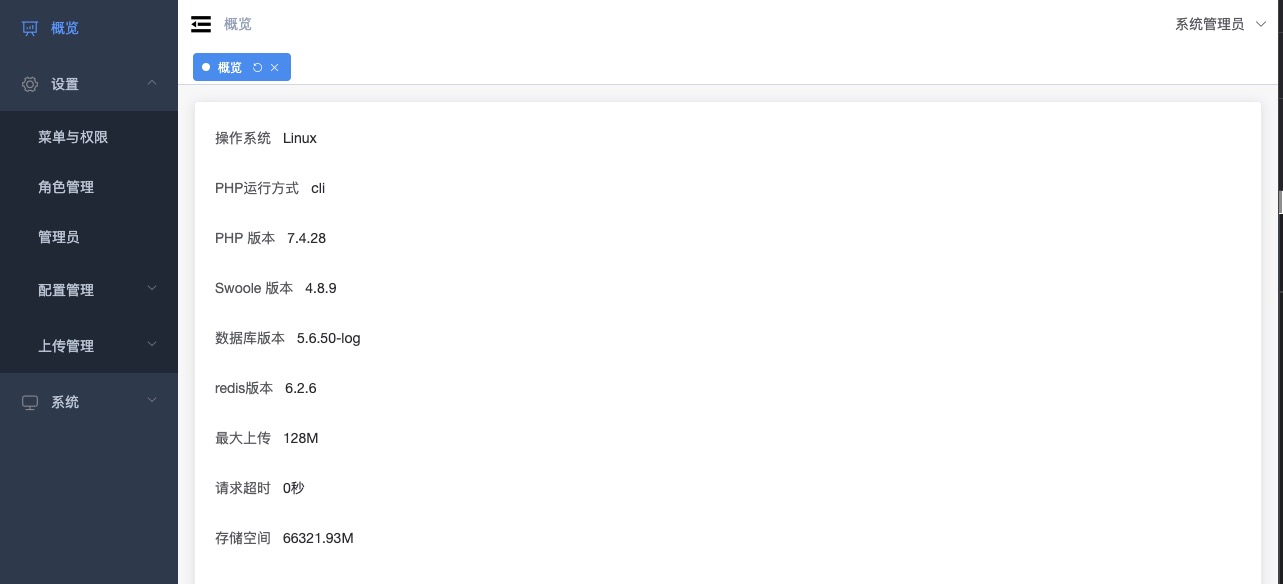This screenshot has height=584, width=1283.
Task: Click the 概览 breadcrumb text in header
Action: click(x=238, y=24)
